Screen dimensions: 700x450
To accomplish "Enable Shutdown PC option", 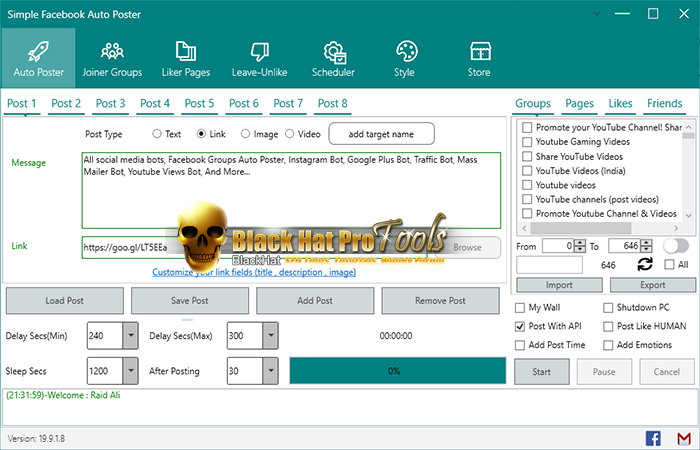I will click(x=608, y=308).
